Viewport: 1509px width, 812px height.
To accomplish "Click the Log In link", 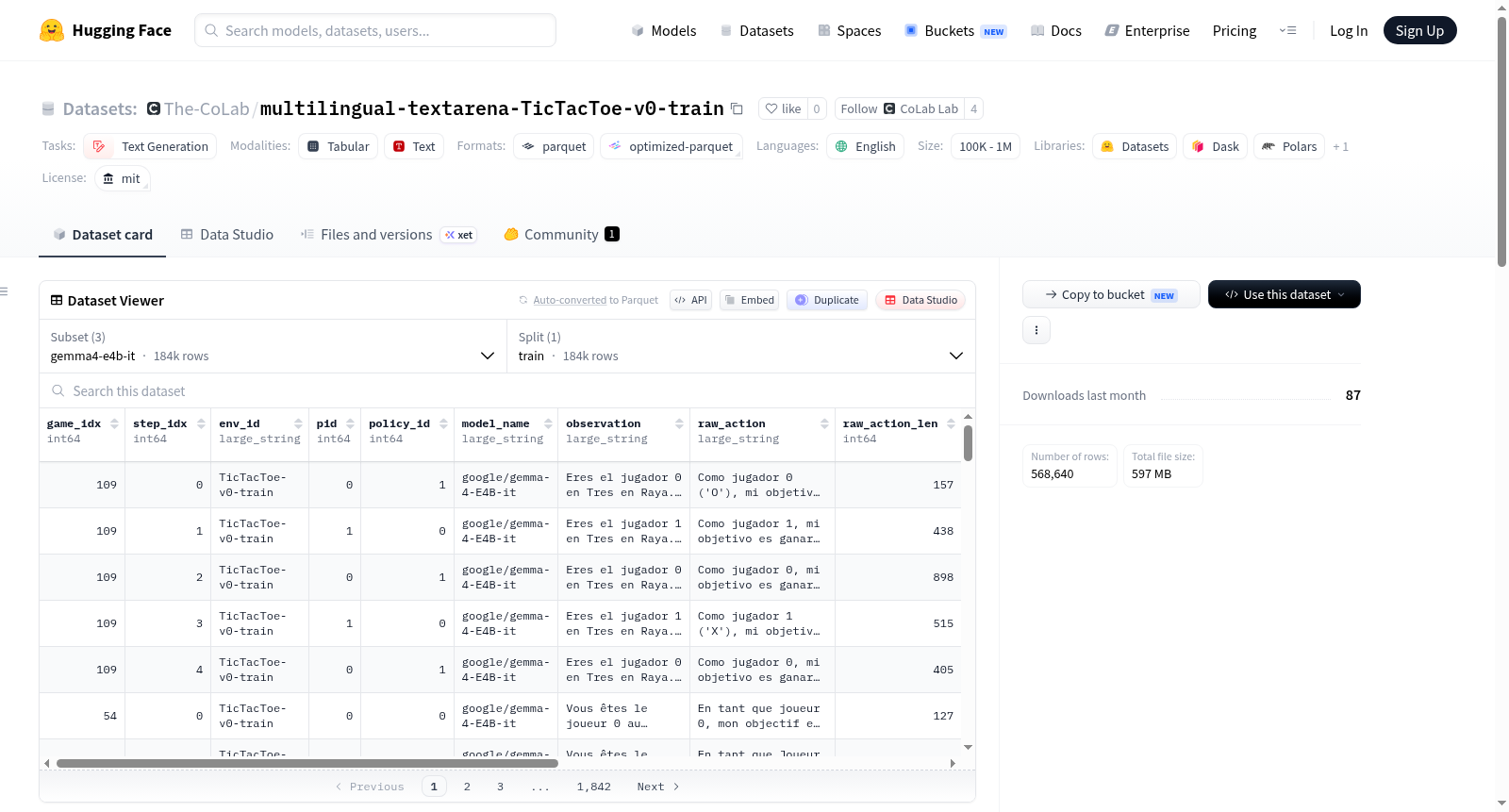I will point(1349,31).
